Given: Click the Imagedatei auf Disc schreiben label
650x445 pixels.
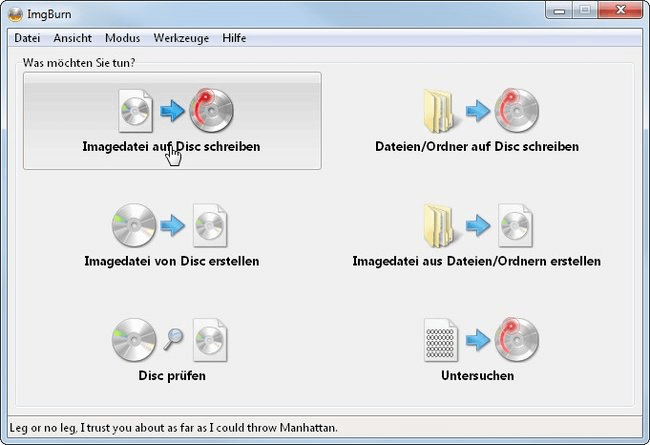Looking at the screenshot, I should (x=171, y=146).
